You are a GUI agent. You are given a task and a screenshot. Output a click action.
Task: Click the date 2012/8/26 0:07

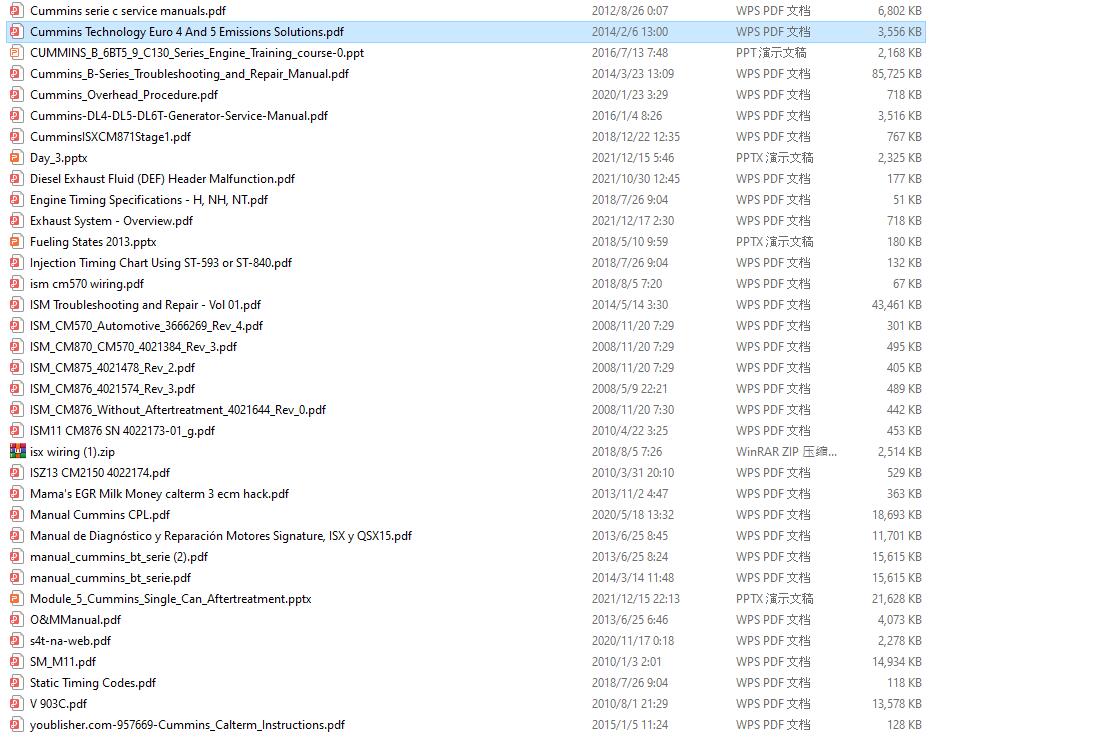[630, 11]
